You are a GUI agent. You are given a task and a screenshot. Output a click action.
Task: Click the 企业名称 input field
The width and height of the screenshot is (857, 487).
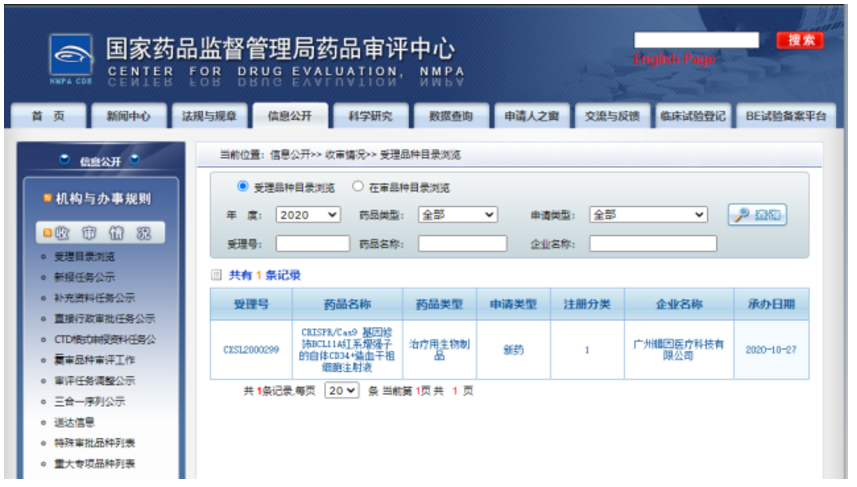652,243
